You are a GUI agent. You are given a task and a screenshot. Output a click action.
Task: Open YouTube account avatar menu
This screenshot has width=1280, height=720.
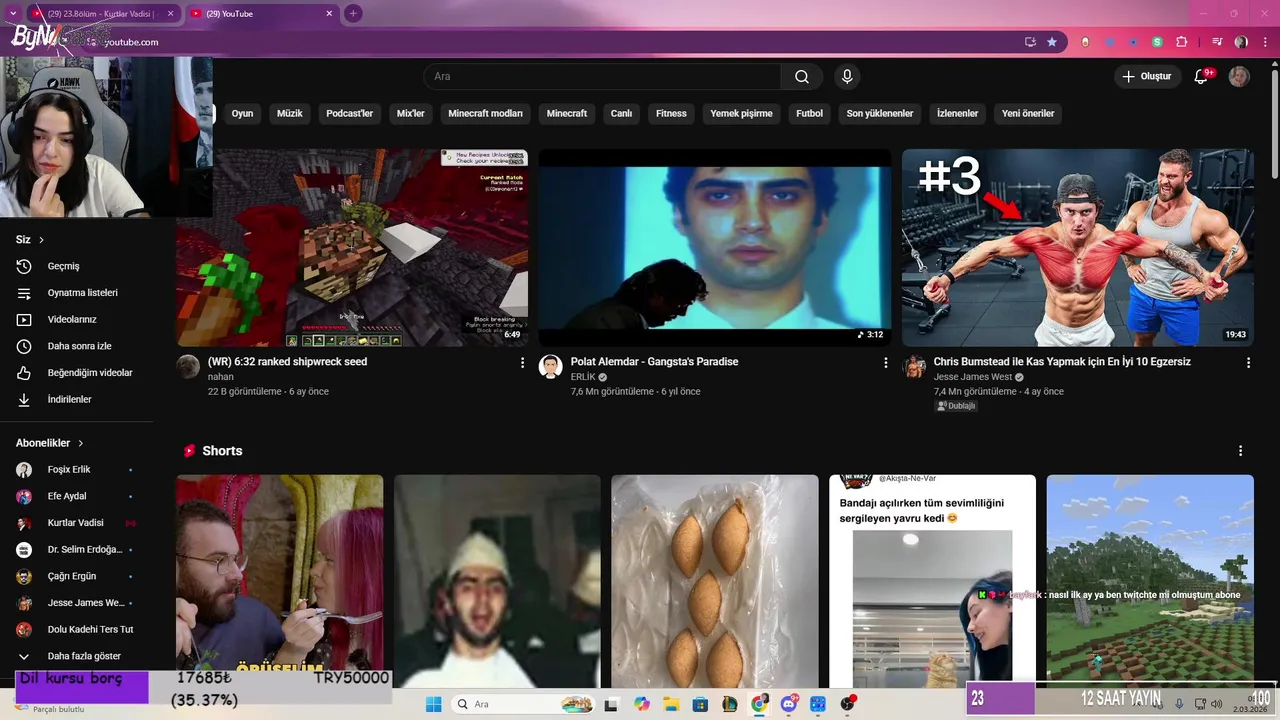tap(1239, 76)
